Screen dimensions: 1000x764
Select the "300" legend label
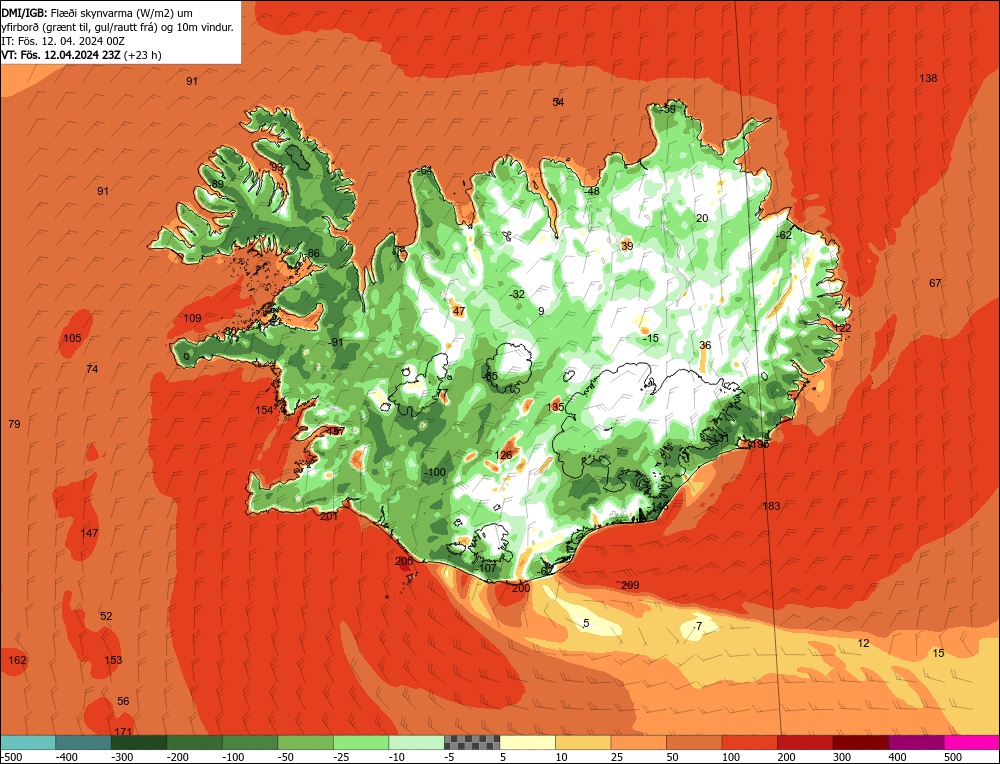(x=842, y=757)
